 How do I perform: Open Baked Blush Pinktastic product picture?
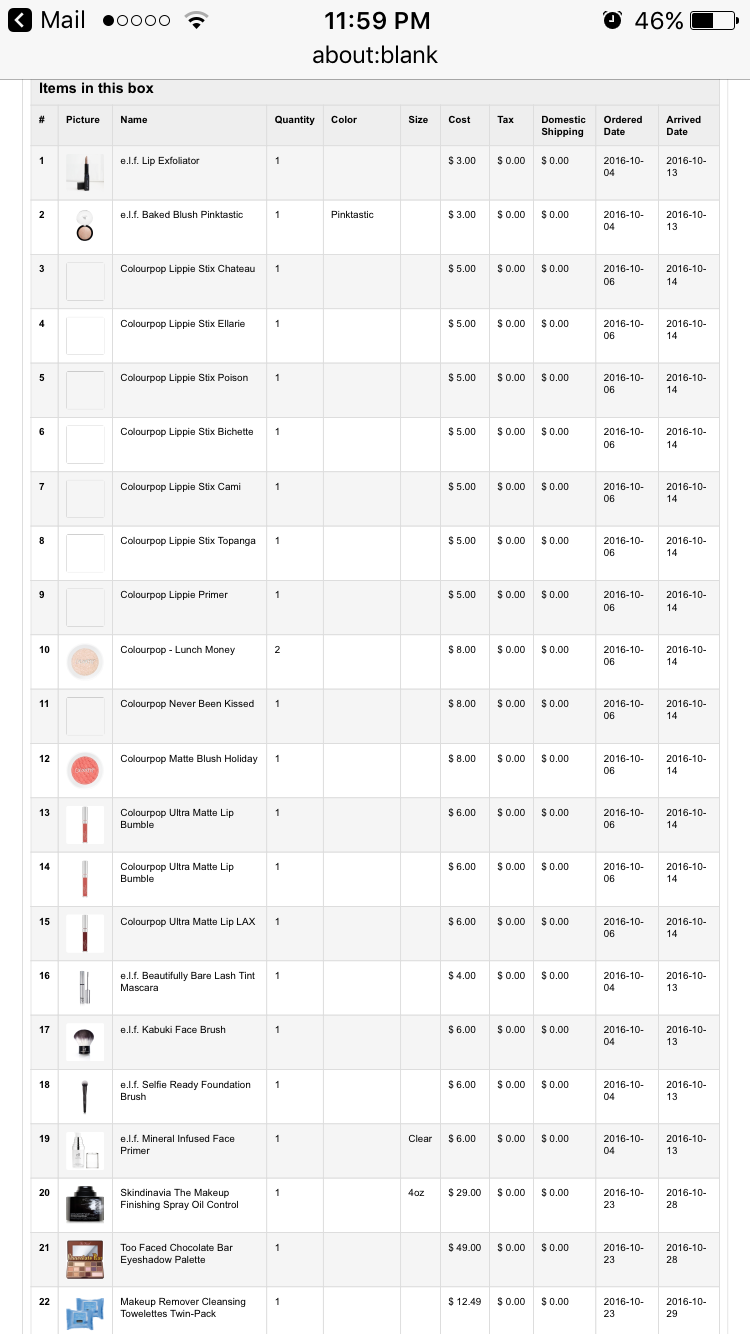tap(85, 227)
